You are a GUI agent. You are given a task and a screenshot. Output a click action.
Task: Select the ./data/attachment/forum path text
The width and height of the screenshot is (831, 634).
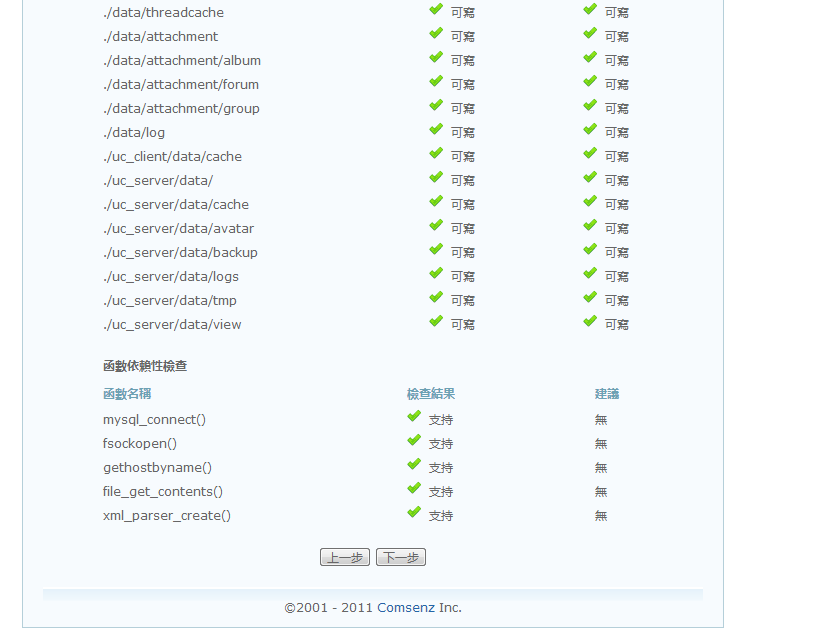click(181, 85)
